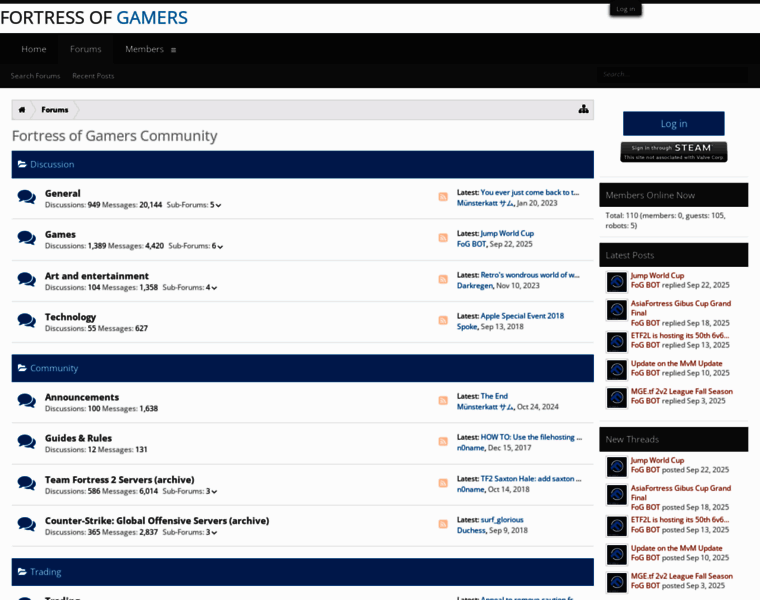Screen dimensions: 760x600
Task: Expand Team Fortress 2 Servers sub-forums
Action: (x=214, y=492)
